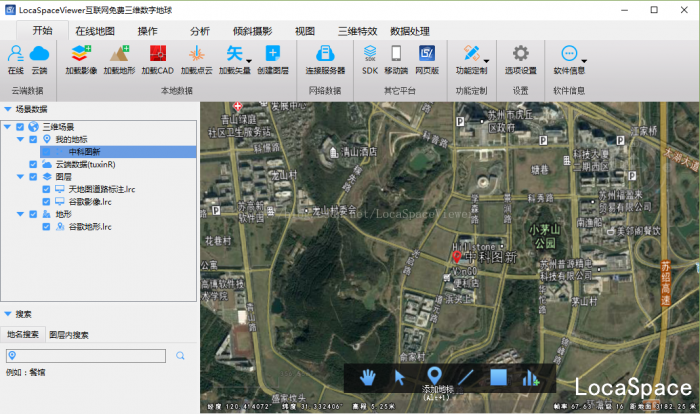
Task: Collapse the 三维场景 tree node
Action: point(7,127)
